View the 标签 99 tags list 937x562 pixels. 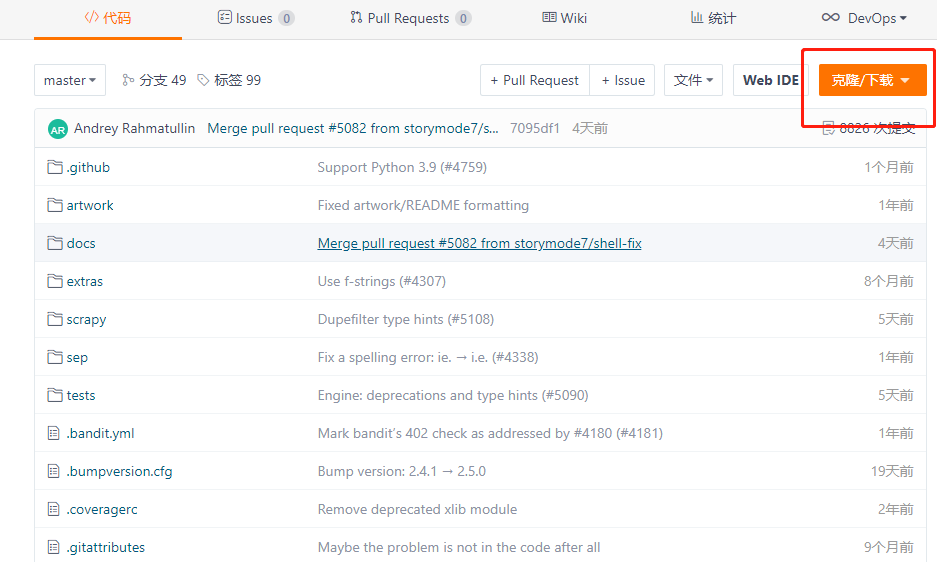coord(229,80)
